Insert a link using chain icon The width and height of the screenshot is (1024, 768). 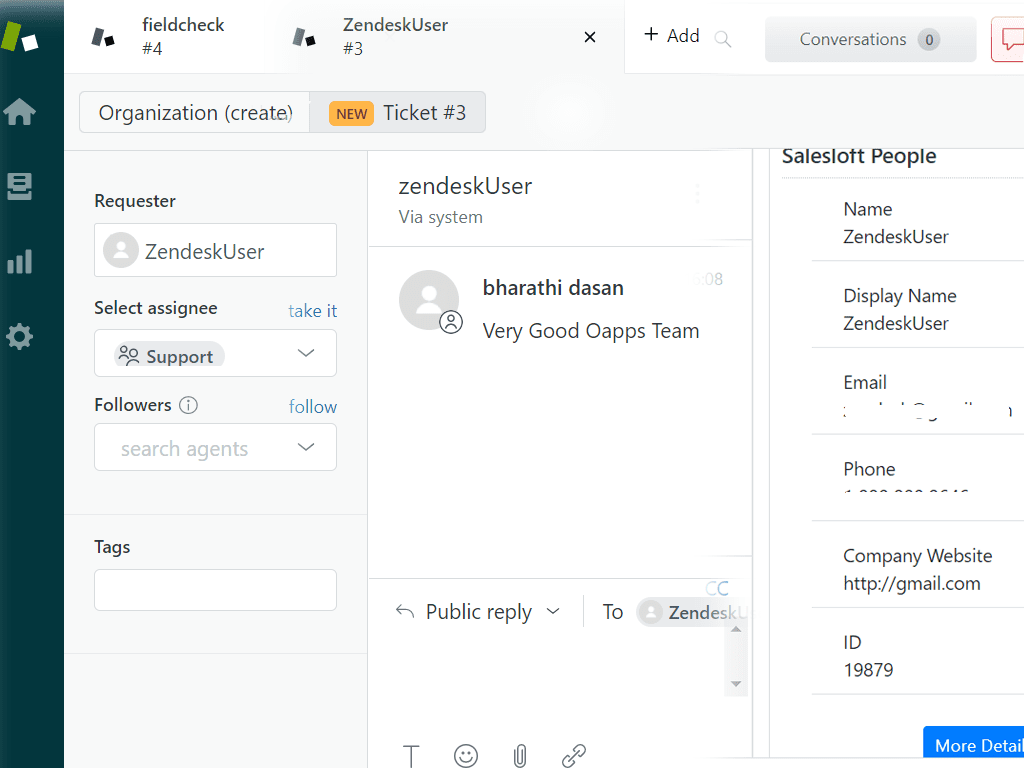coord(574,756)
